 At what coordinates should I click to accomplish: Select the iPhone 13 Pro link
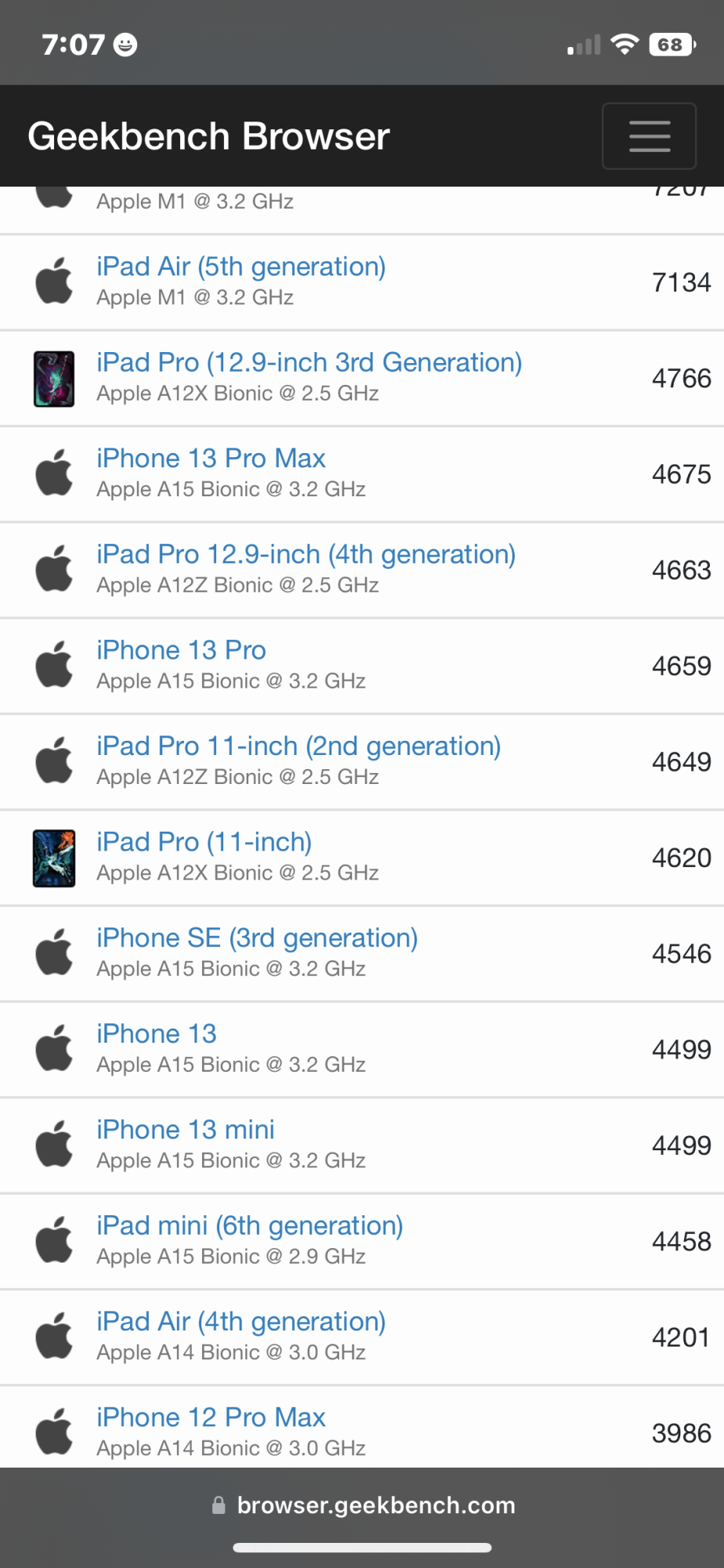(181, 650)
